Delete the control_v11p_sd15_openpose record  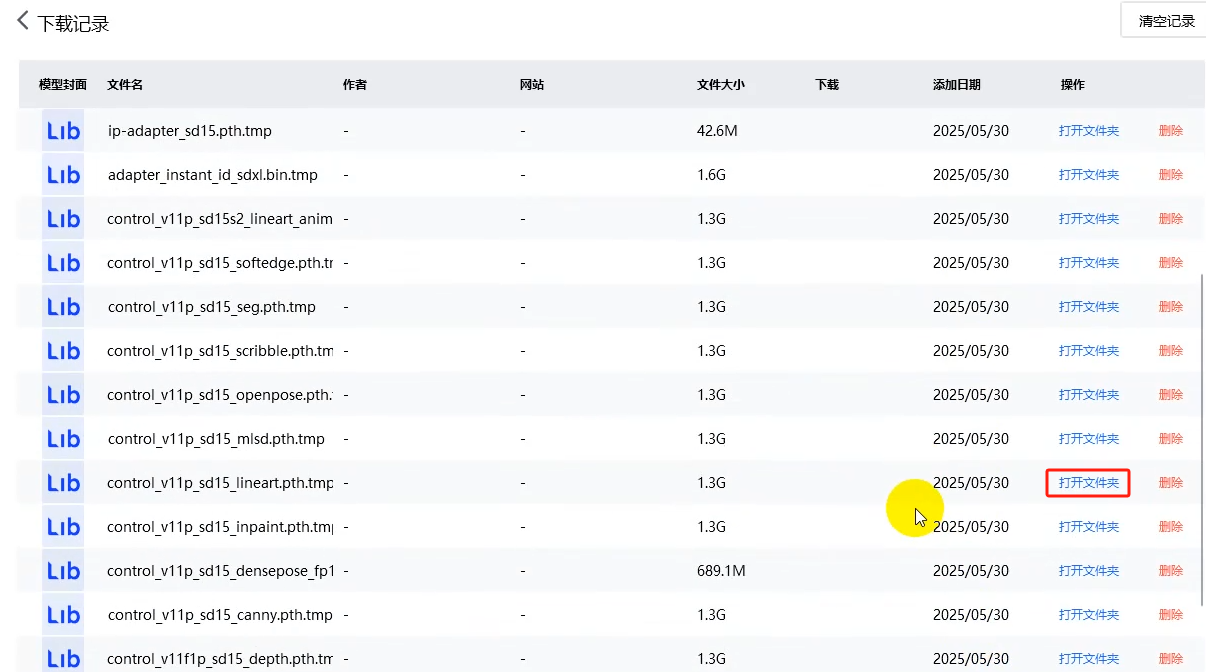(1170, 395)
